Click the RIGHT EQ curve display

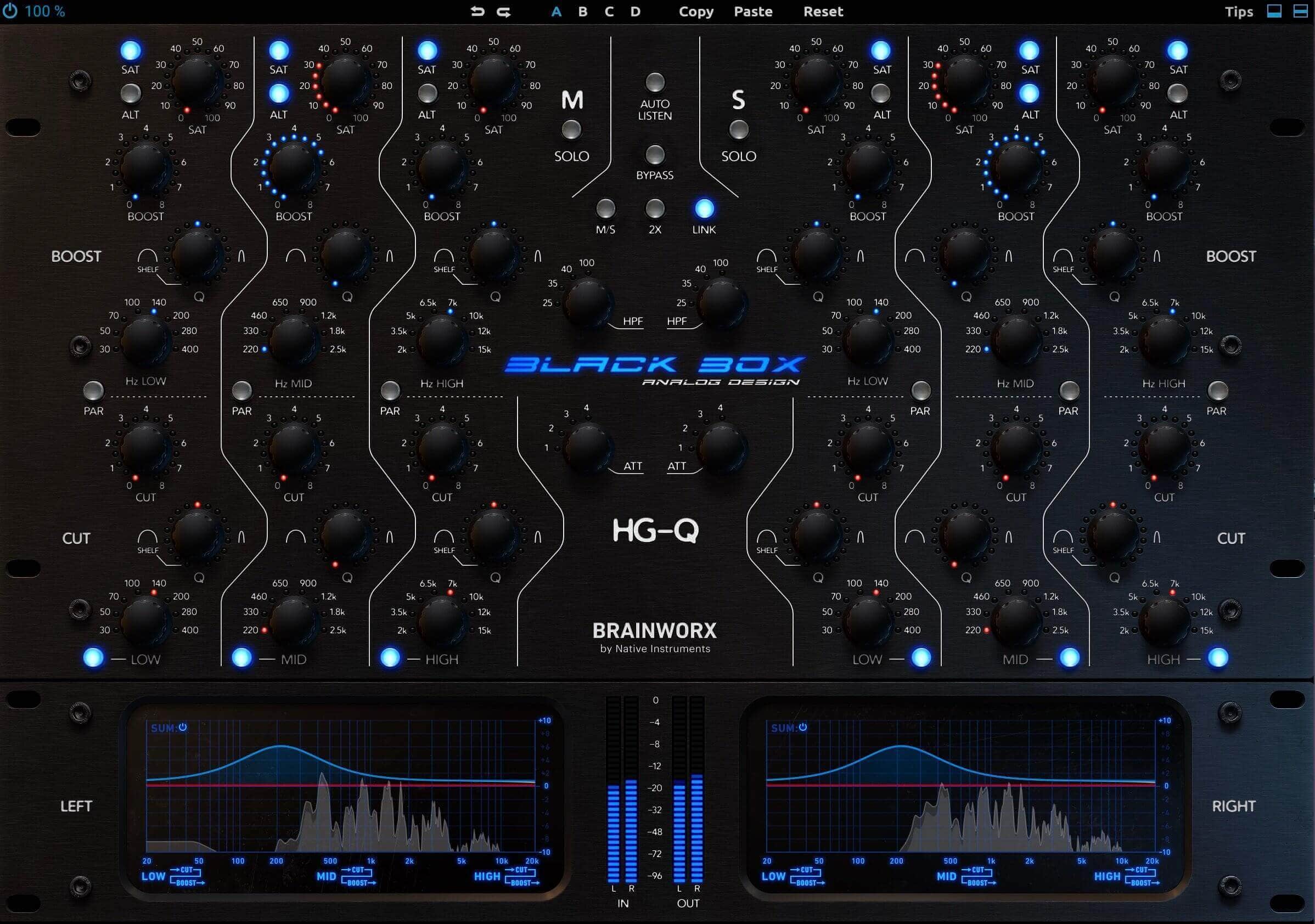[961, 786]
